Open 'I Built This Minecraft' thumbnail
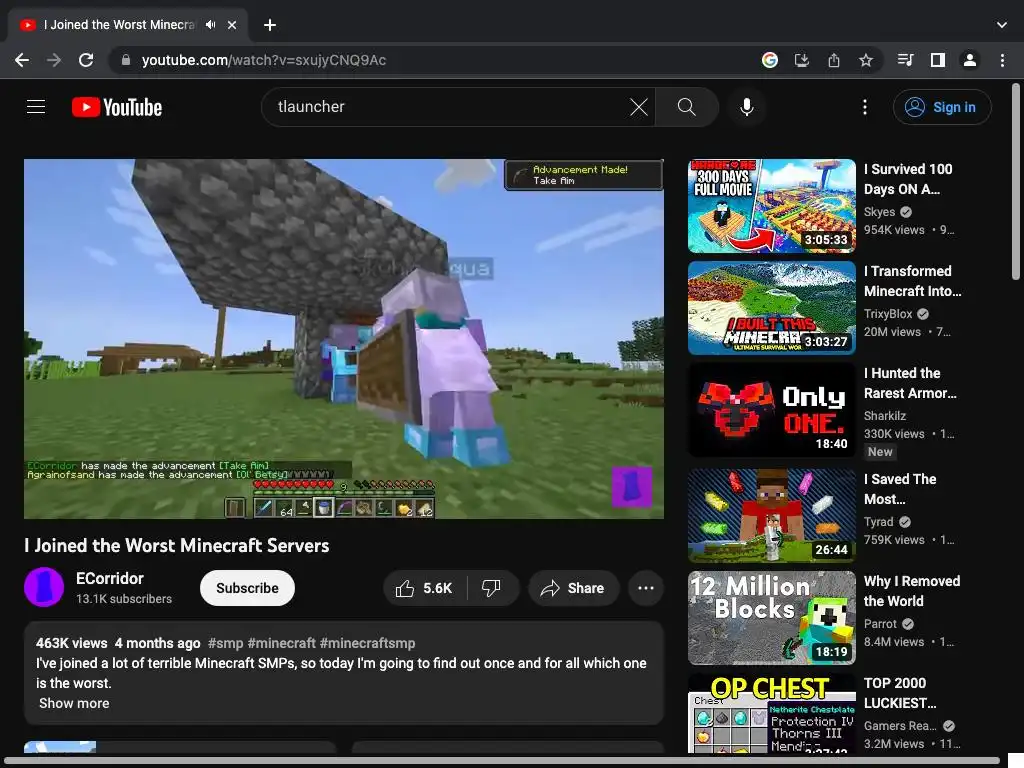The width and height of the screenshot is (1024, 768). pos(772,308)
